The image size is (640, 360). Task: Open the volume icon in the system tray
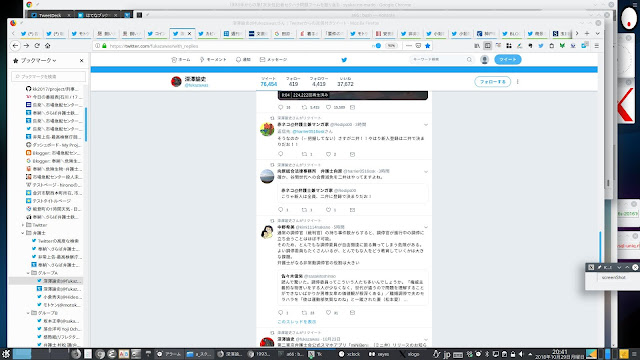521,354
